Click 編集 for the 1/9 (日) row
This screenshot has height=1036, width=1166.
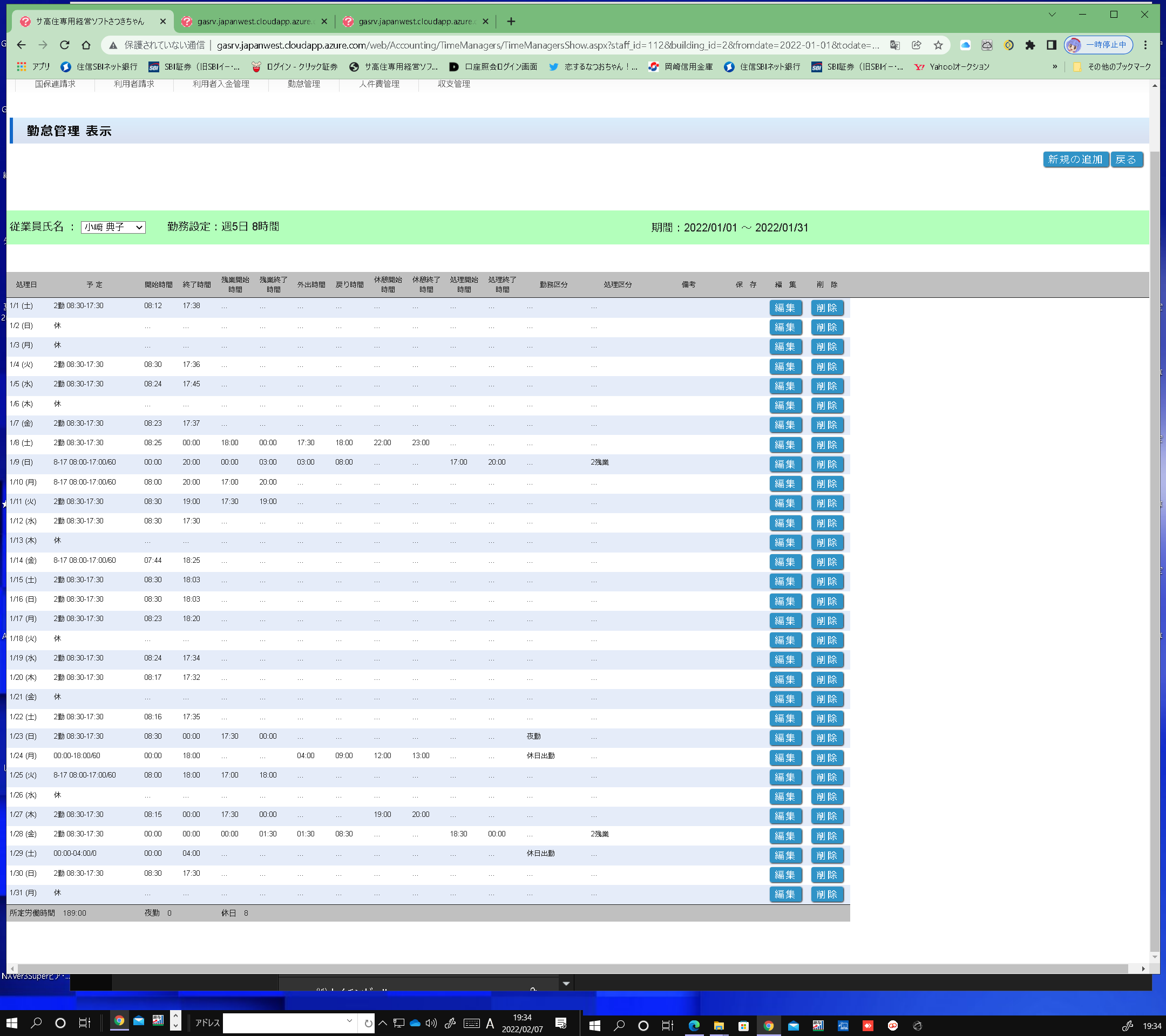tap(785, 464)
